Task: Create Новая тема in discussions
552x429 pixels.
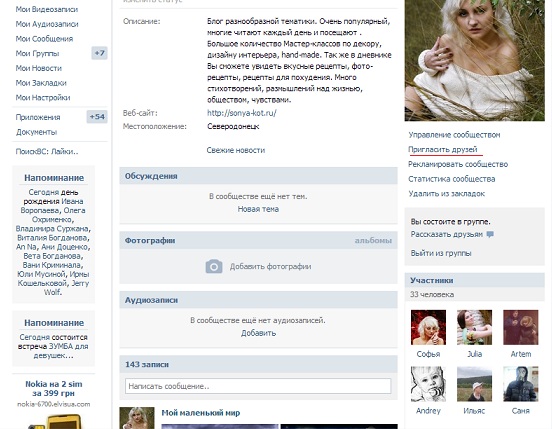Action: [258, 209]
